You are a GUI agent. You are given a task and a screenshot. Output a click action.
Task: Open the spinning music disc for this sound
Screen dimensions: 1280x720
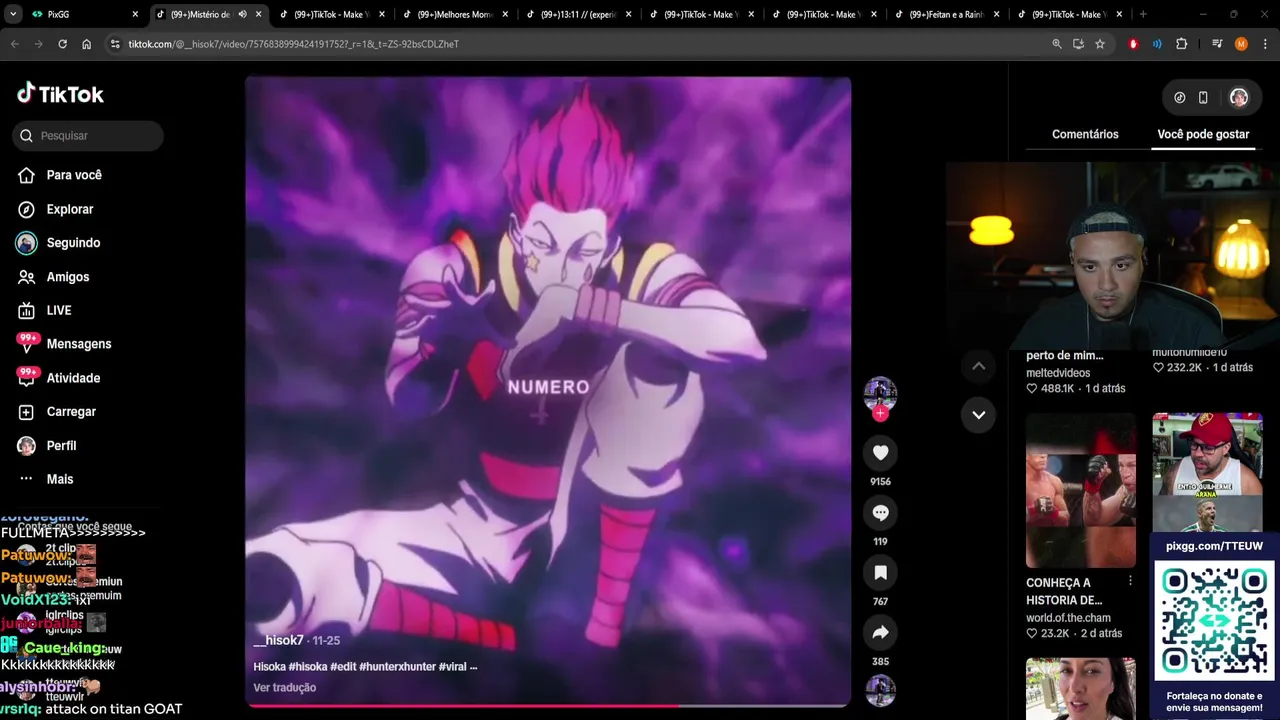coord(880,690)
